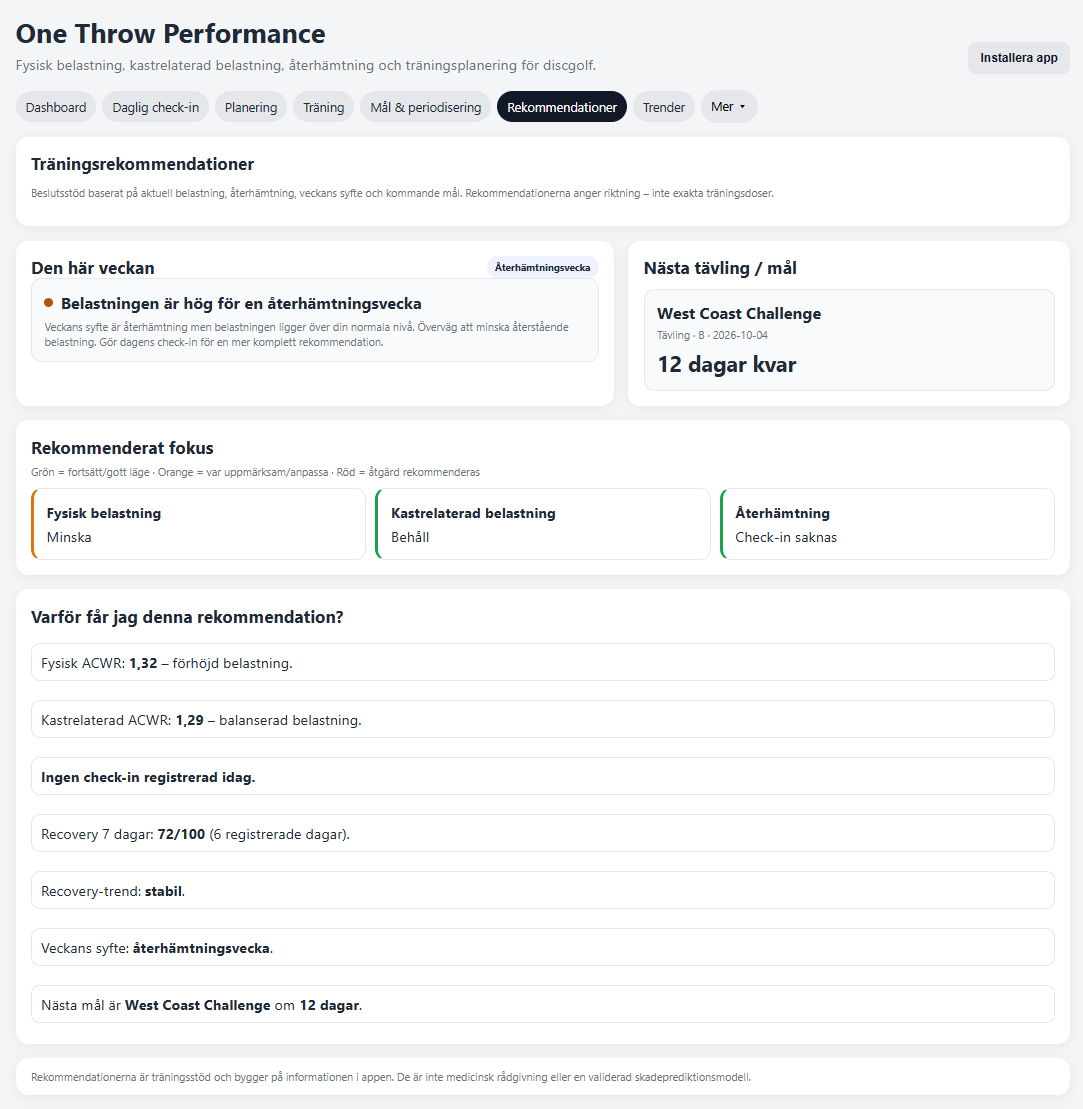The width and height of the screenshot is (1083, 1109).
Task: Click the 'Nästa tävling / mål' heading
Action: 720,268
